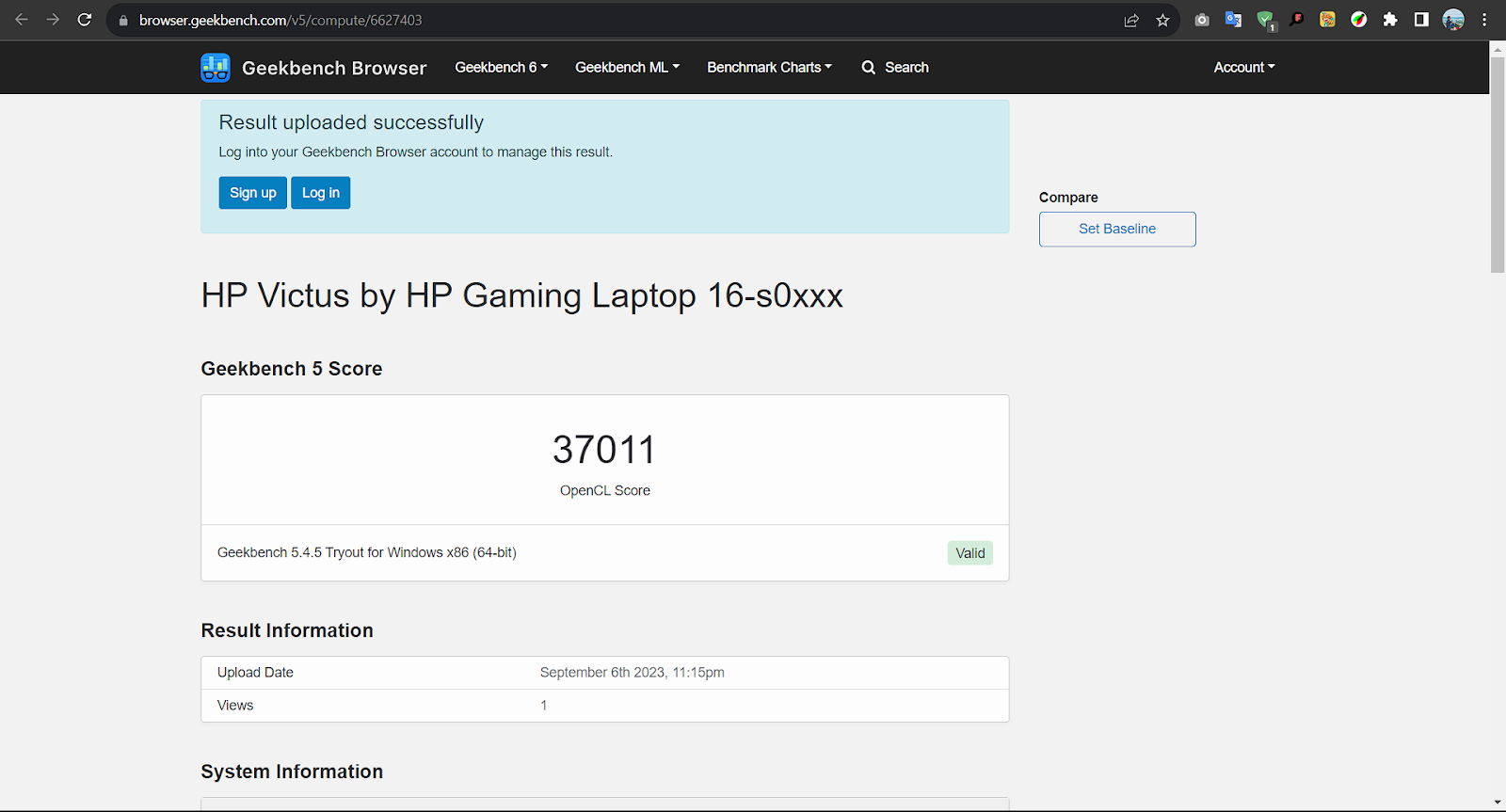
Task: Click the search magnifier icon
Action: [869, 68]
